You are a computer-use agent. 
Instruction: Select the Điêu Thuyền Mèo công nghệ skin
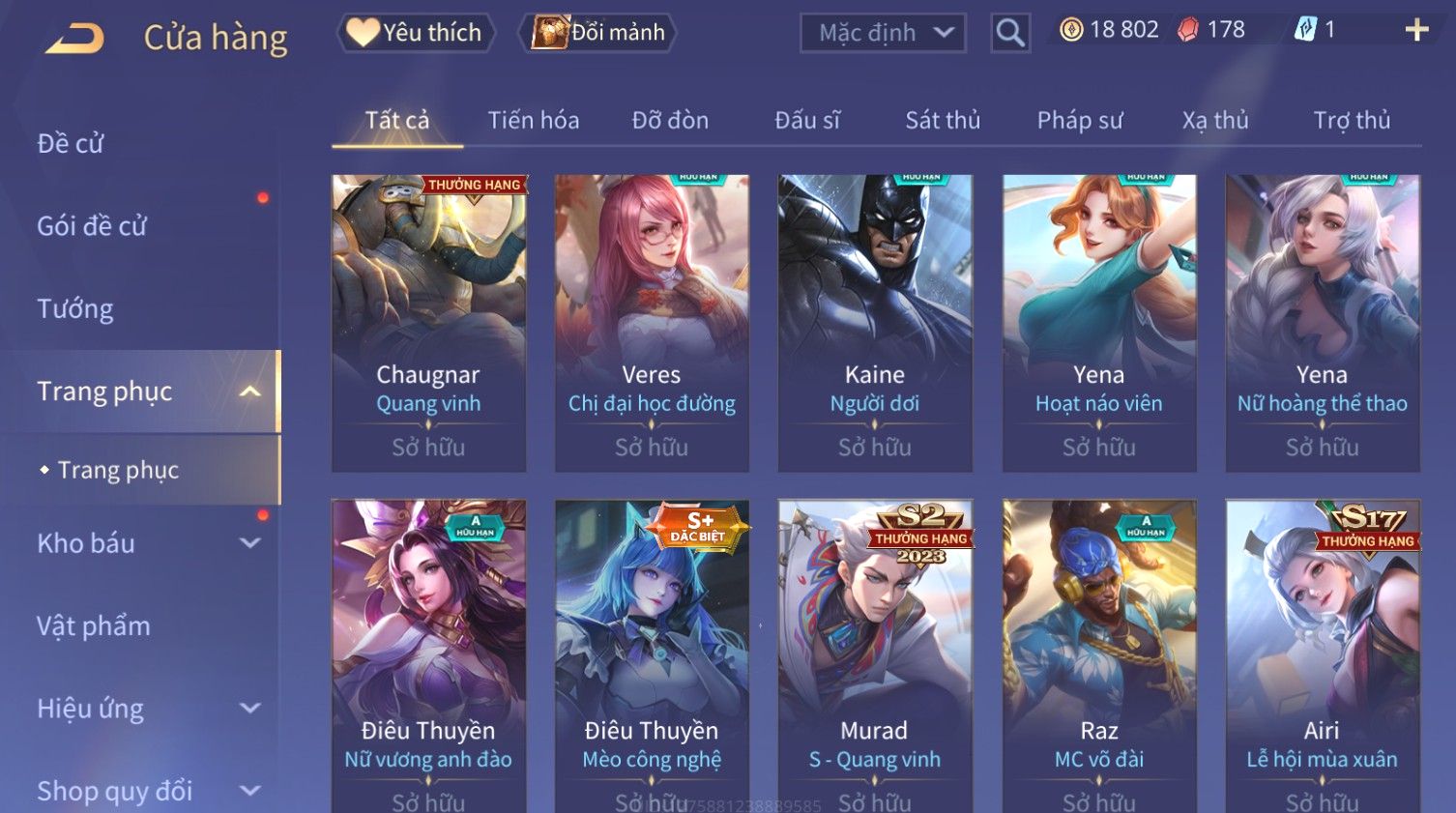click(x=652, y=655)
